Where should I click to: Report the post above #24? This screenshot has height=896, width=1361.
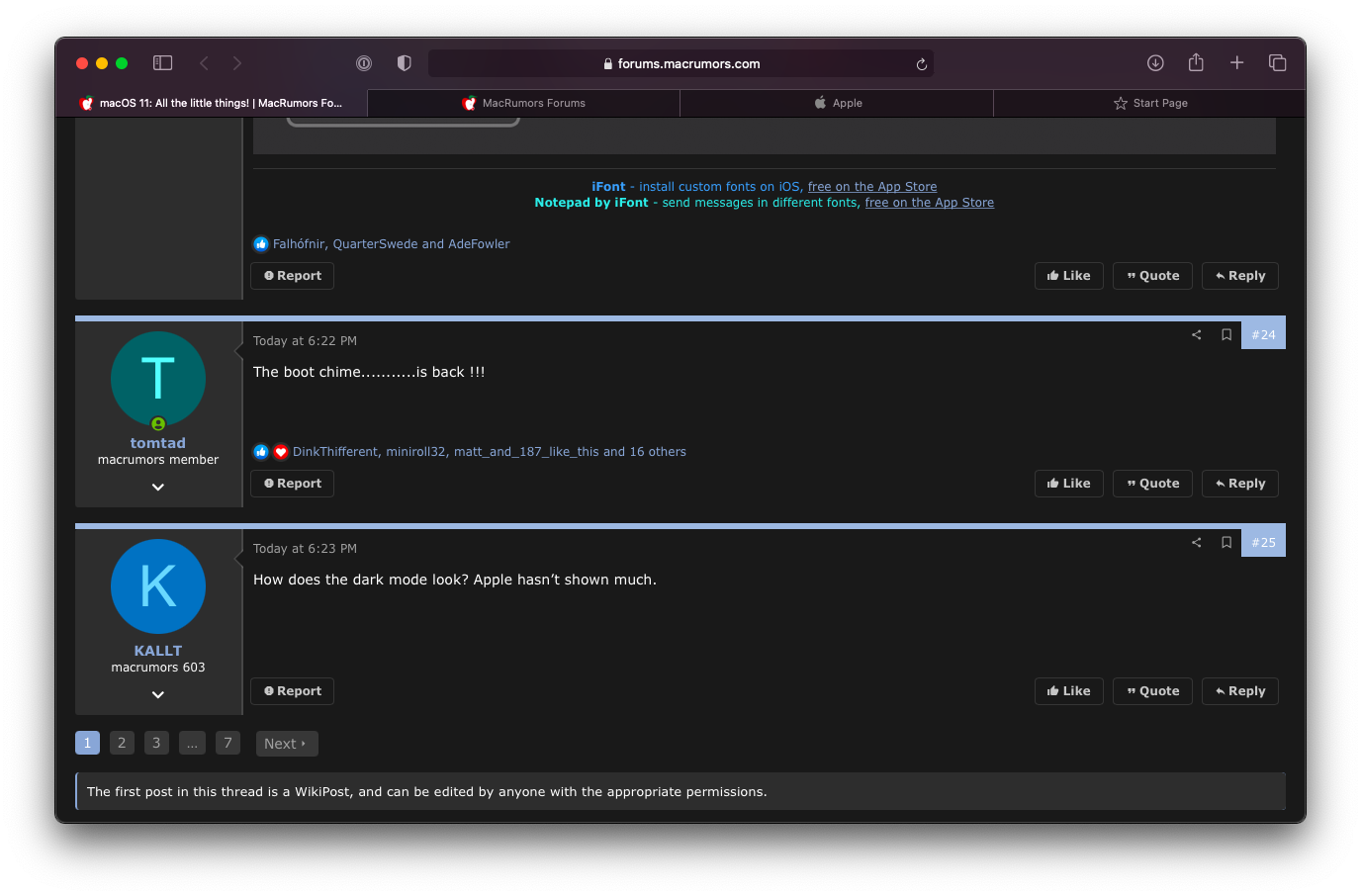[293, 276]
